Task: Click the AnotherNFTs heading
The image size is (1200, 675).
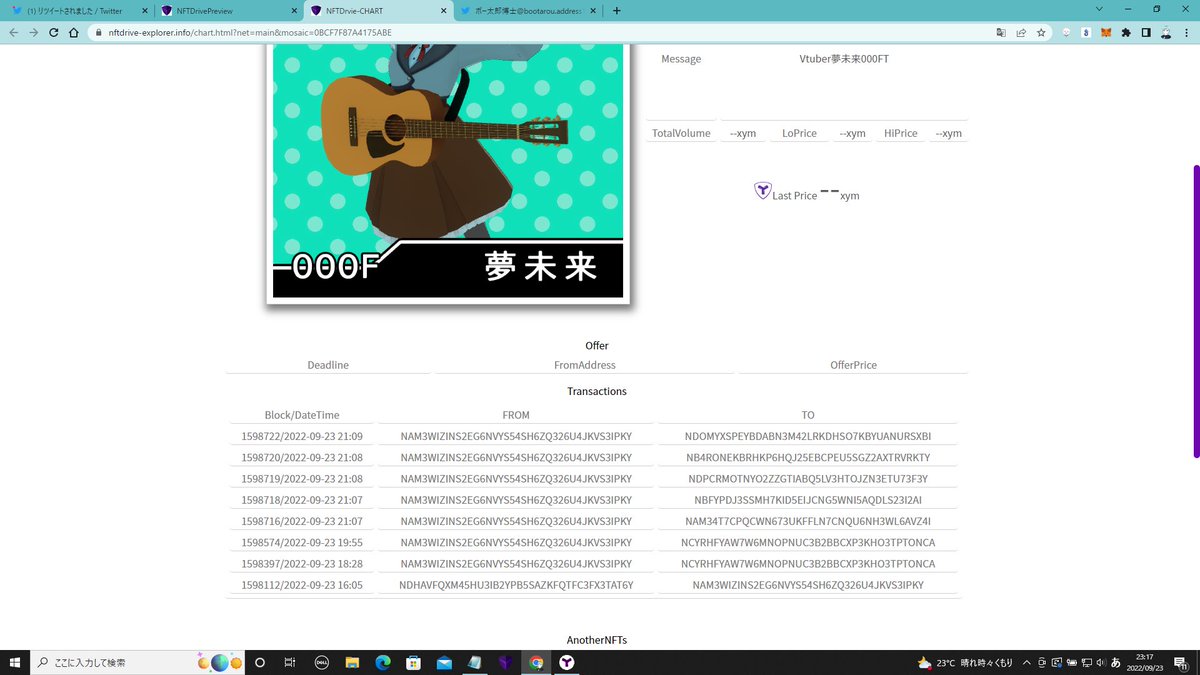Action: click(597, 640)
